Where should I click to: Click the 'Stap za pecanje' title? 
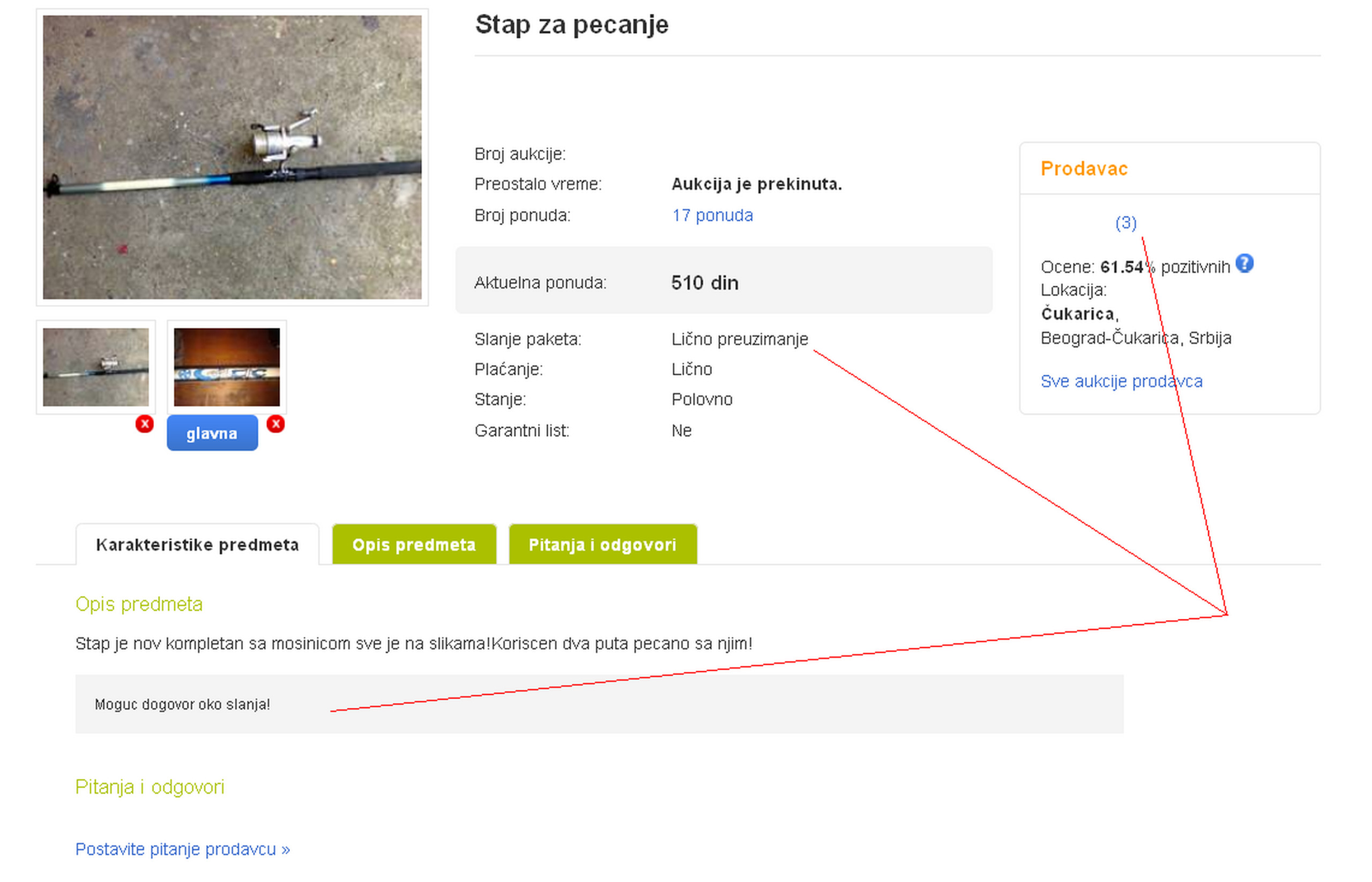tap(571, 25)
